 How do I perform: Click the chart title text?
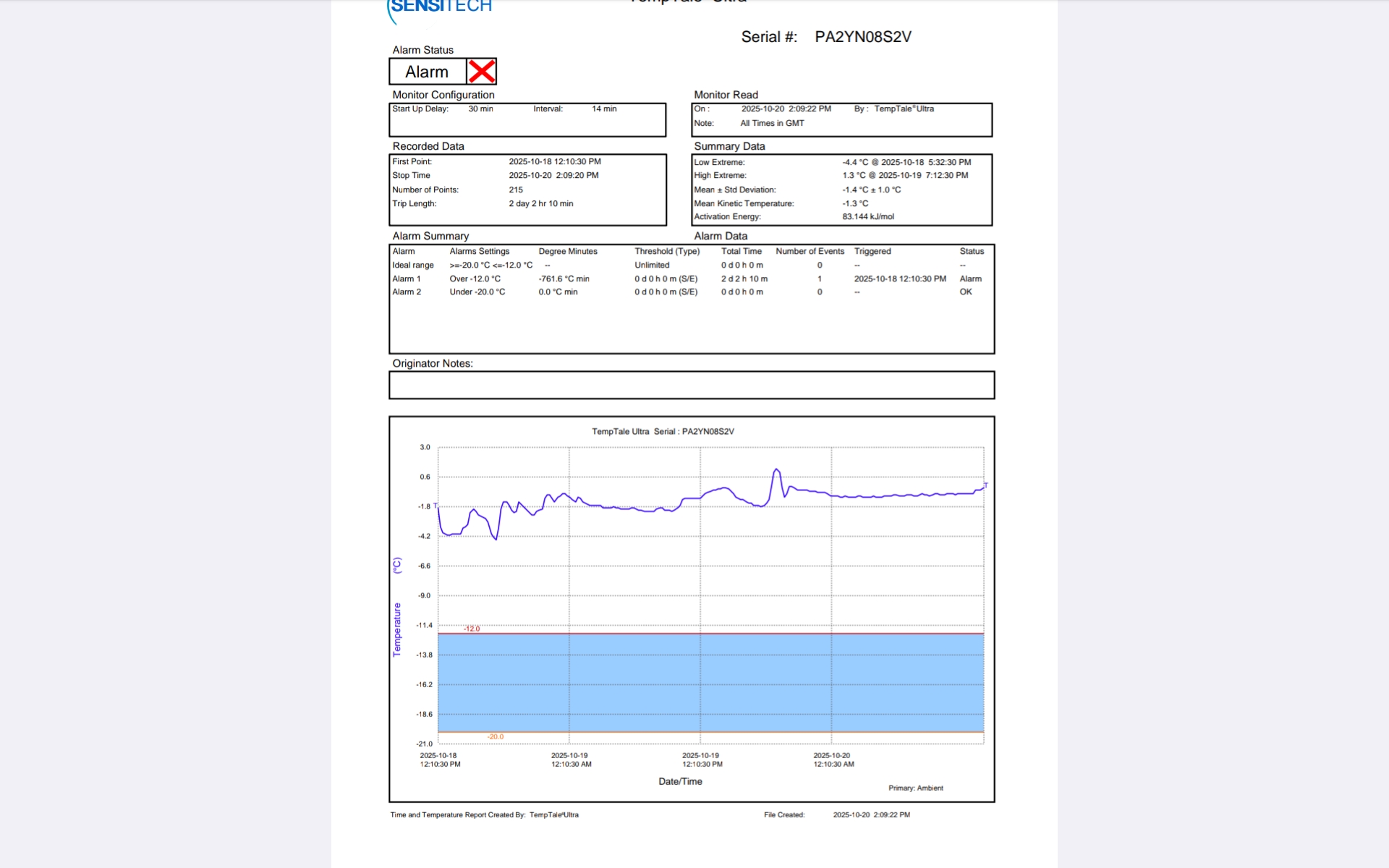tap(663, 431)
